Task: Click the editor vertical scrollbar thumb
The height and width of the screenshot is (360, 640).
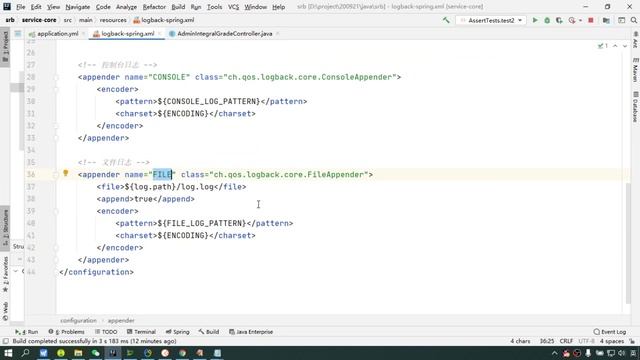Action: [x=628, y=243]
